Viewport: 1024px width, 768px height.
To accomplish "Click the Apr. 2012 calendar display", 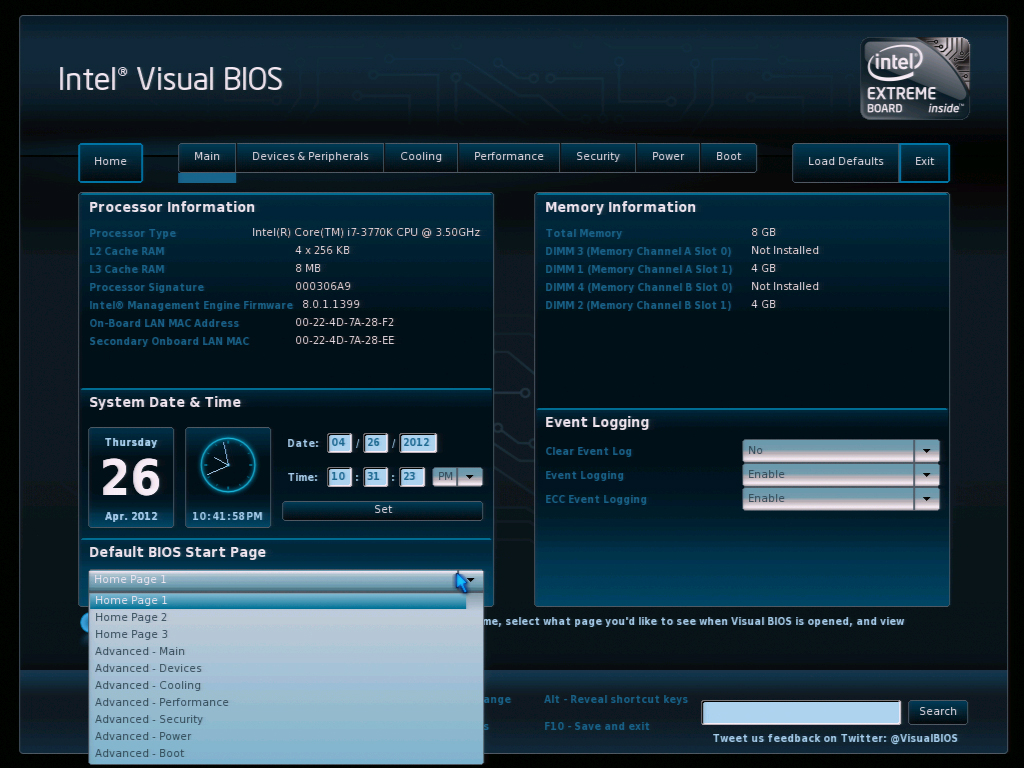I will click(131, 477).
